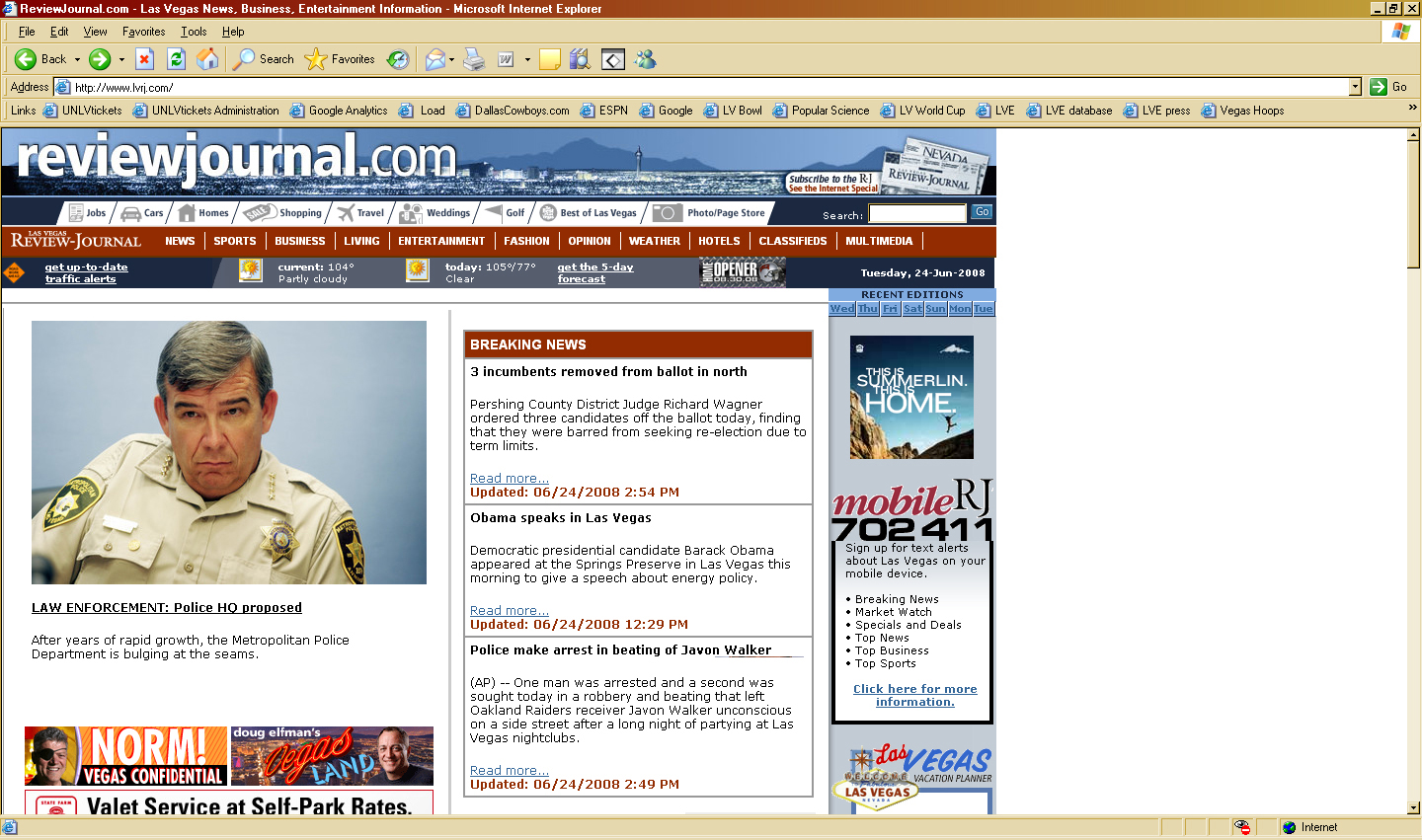Click the Messenger people toolbar icon
The image size is (1422, 840).
[x=646, y=59]
